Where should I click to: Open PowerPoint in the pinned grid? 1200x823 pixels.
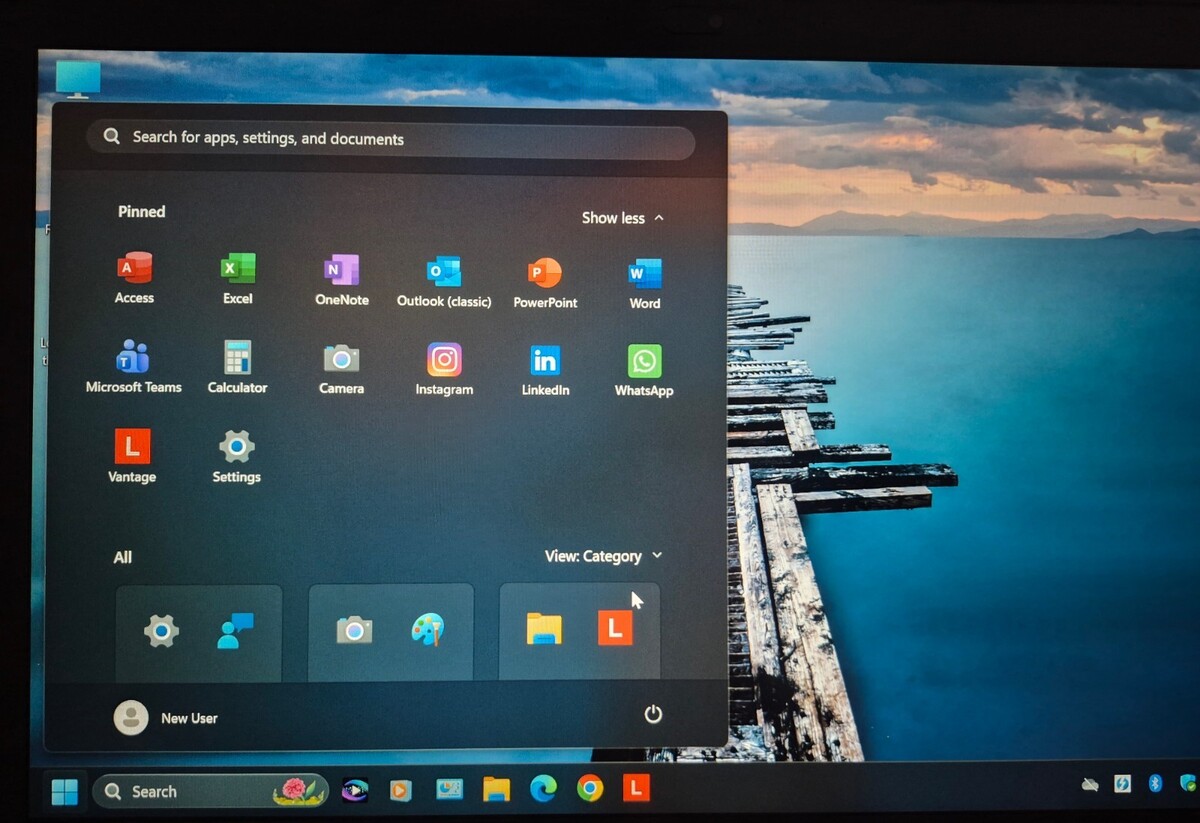pos(545,282)
